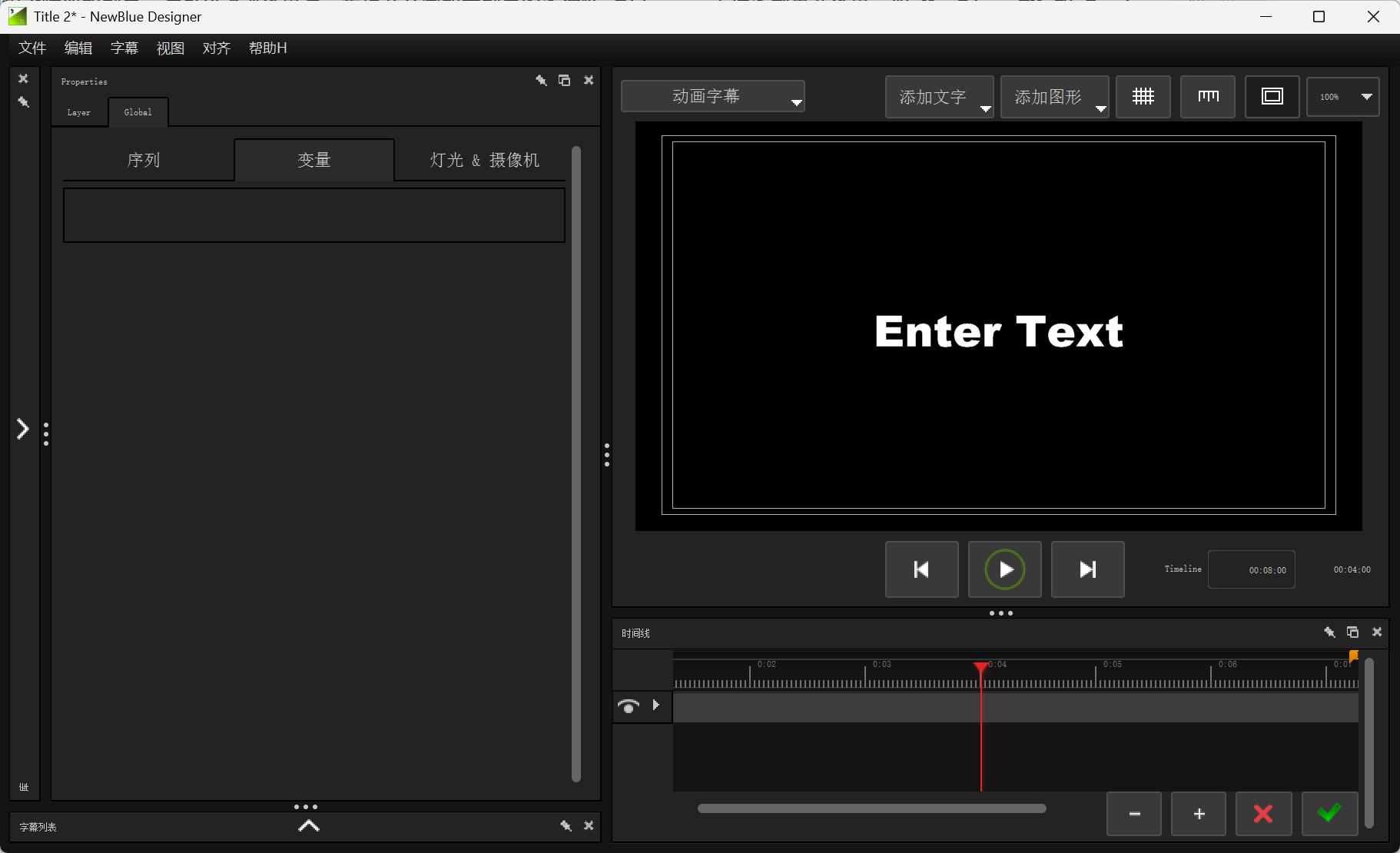Pin the 字幕列表 panel
The height and width of the screenshot is (853, 1400).
pos(566,826)
